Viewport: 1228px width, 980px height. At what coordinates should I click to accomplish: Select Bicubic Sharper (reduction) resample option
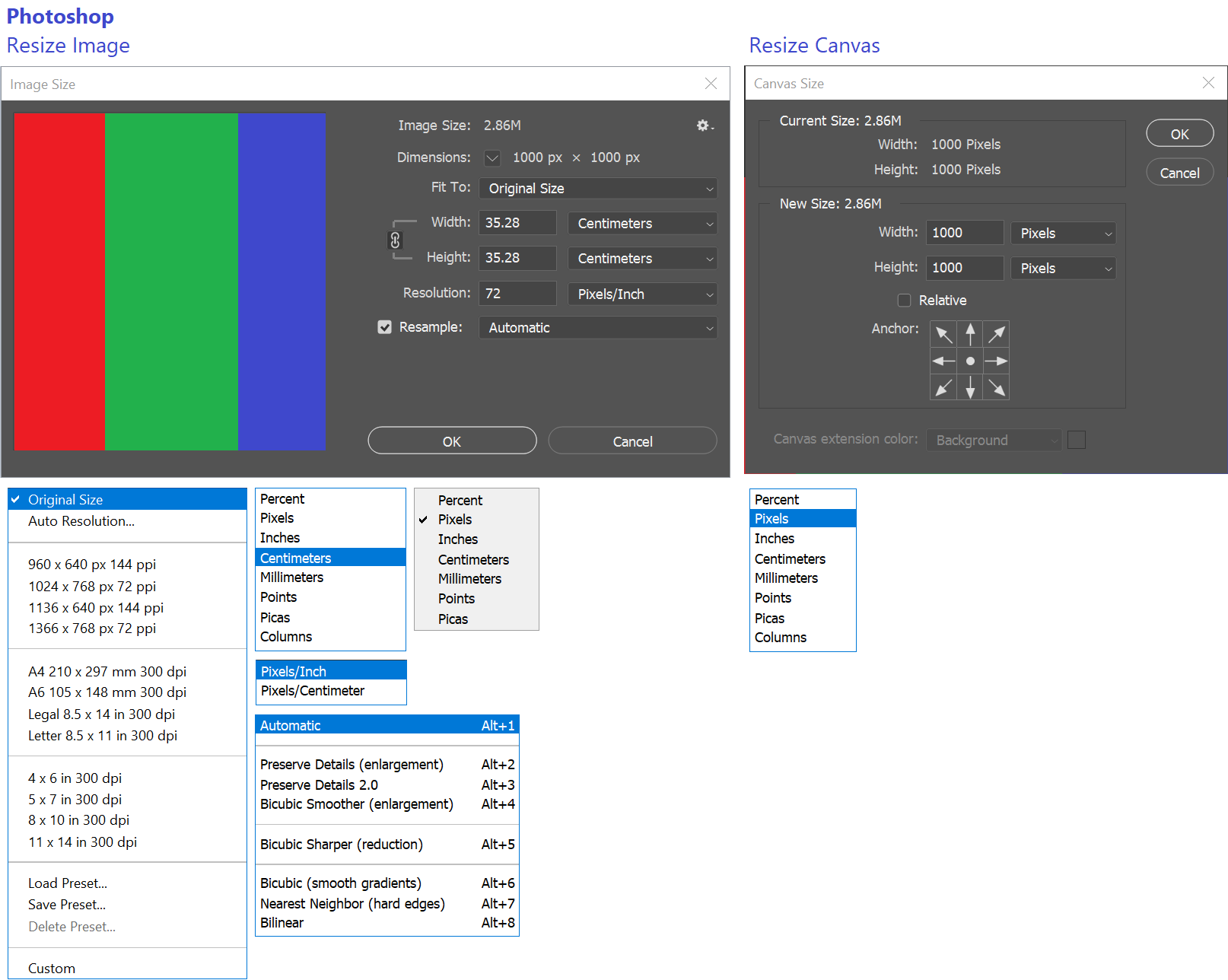pyautogui.click(x=341, y=845)
